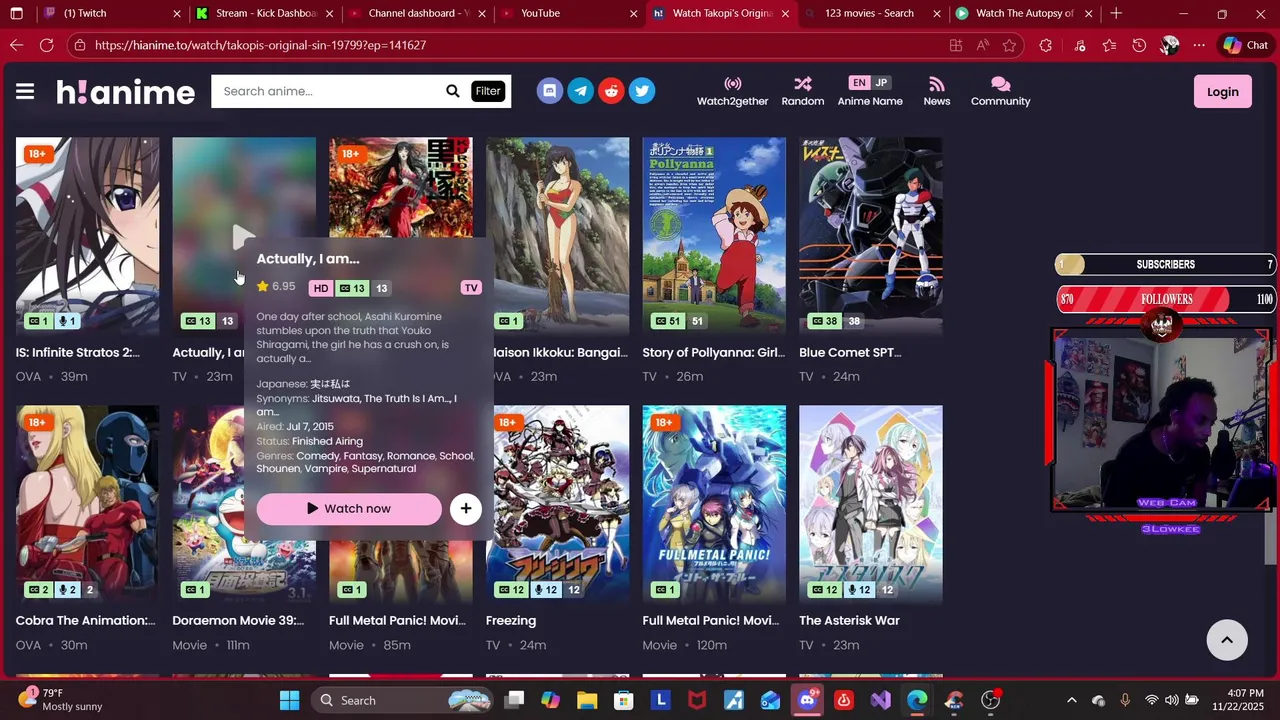Open tab actions menu icon
Viewport: 1280px width, 720px height.
(16, 13)
